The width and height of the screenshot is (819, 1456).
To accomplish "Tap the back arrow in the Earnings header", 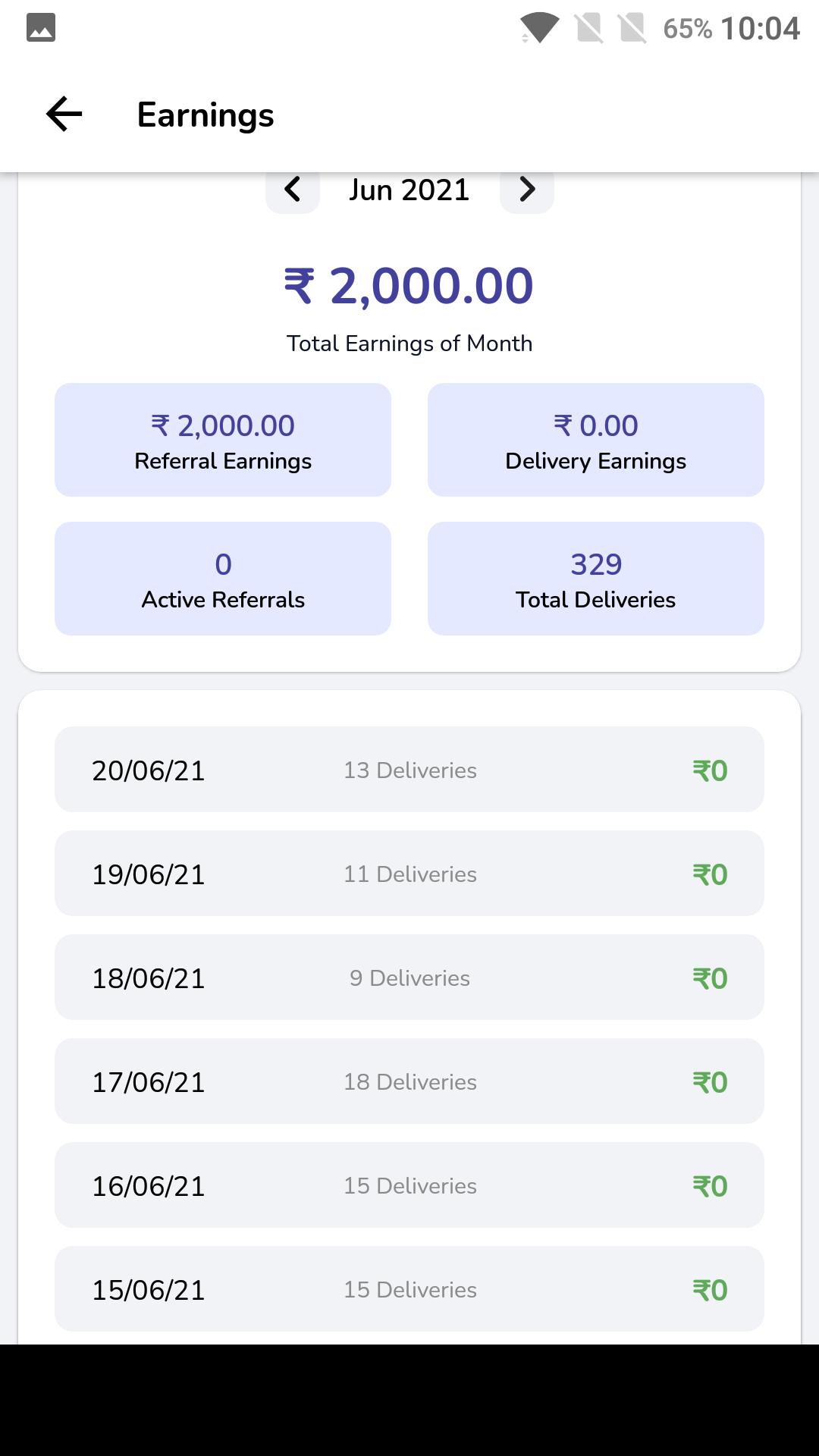I will [64, 115].
